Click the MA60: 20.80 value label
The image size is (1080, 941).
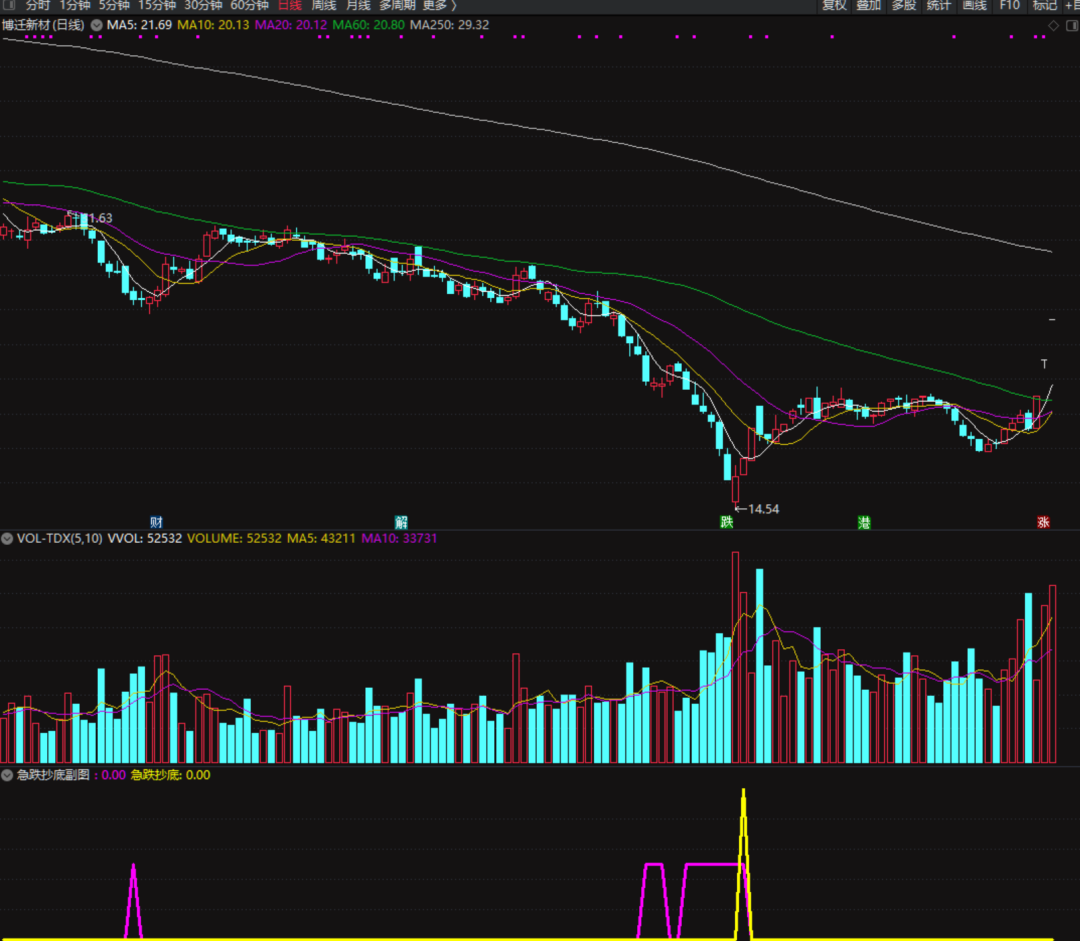368,25
